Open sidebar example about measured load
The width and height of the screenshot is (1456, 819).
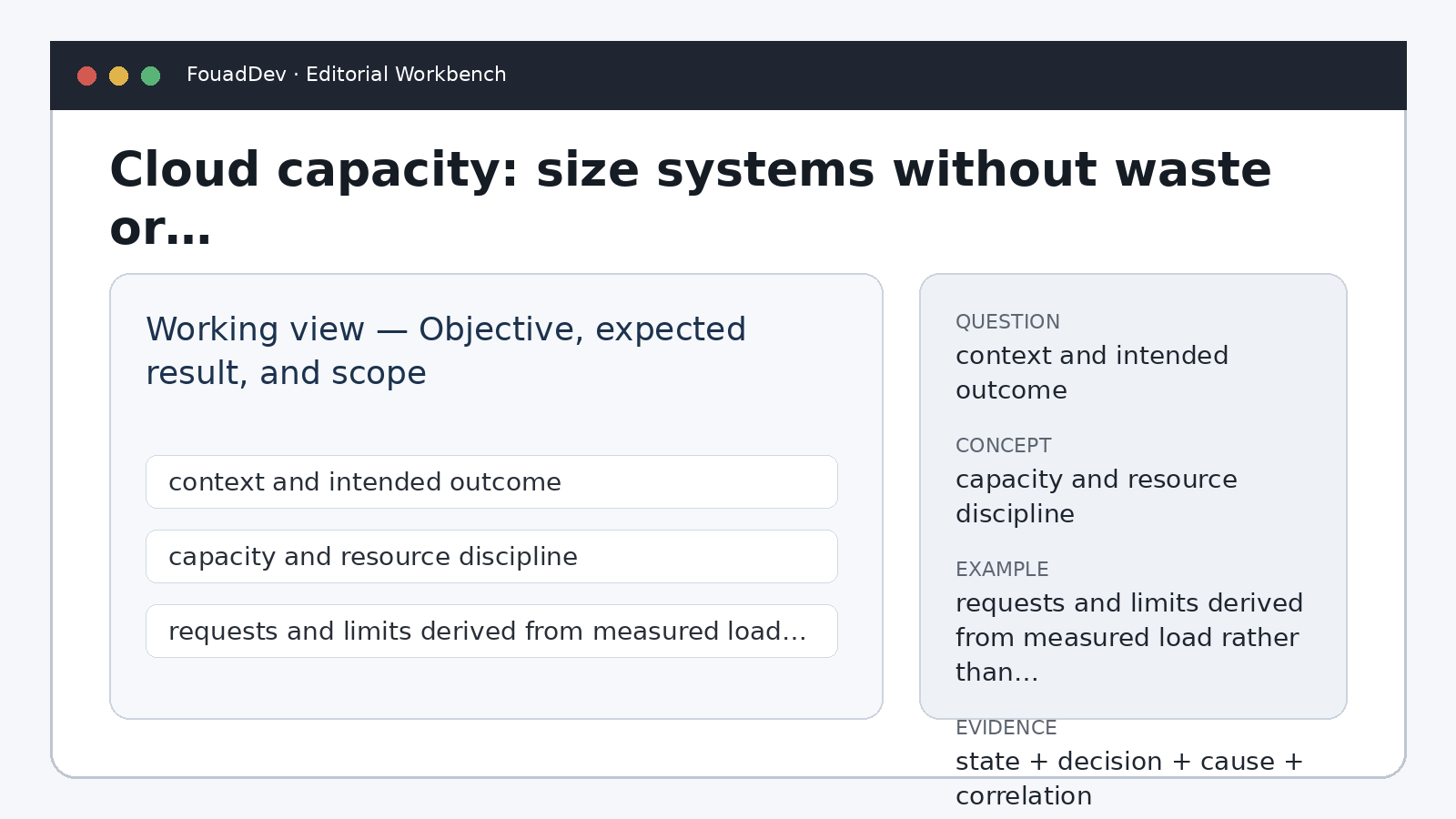(1129, 638)
